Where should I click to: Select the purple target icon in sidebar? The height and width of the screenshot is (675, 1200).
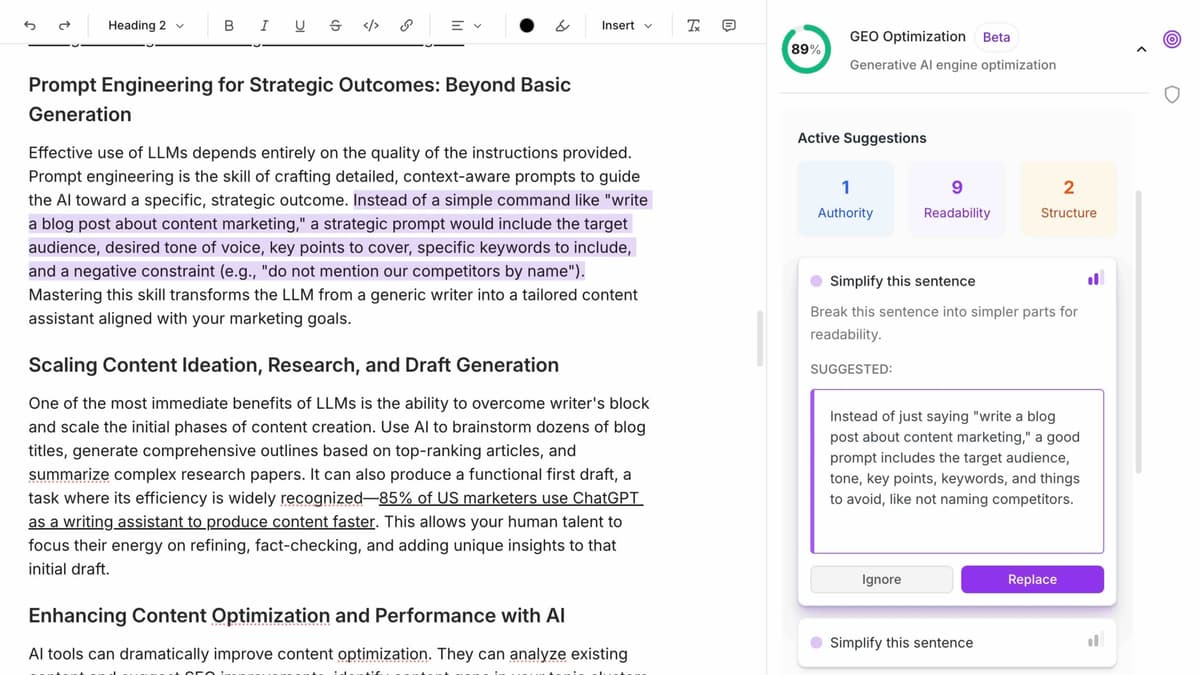click(x=1172, y=39)
